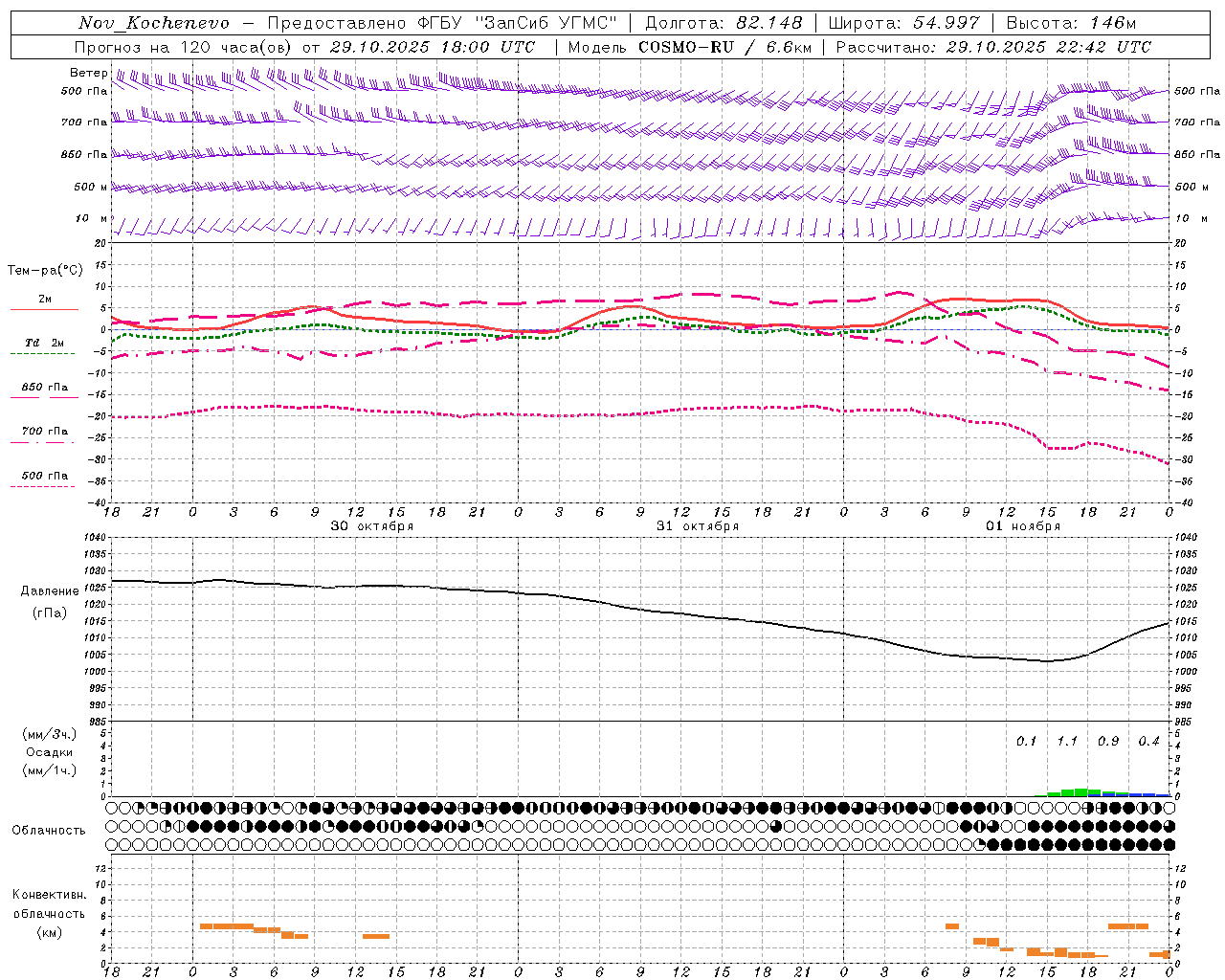Click the precipitation total 0.1
This screenshot has width=1225, height=980.
1026,742
